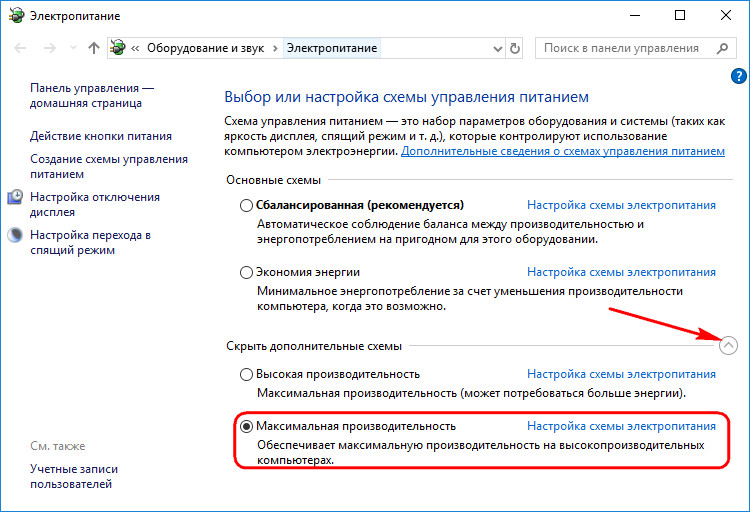Open Создание схемы управления питанием
The height and width of the screenshot is (512, 750).
pos(109,167)
